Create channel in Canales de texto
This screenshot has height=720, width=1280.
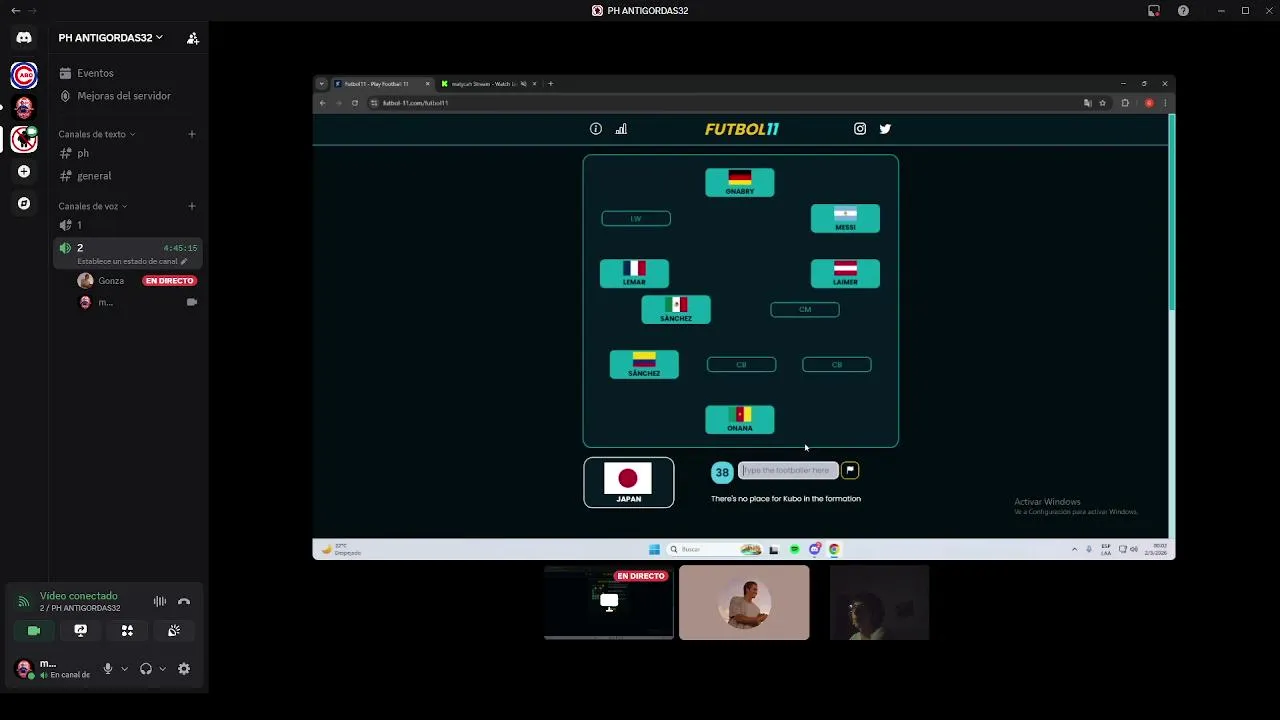192,134
